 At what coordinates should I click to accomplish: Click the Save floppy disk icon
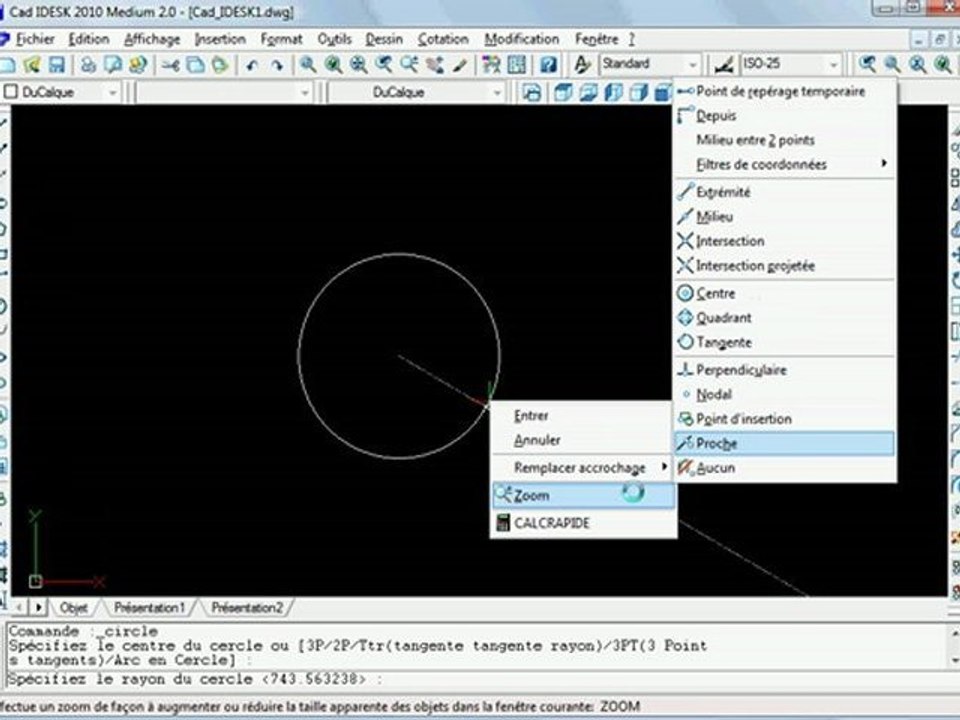[x=57, y=64]
